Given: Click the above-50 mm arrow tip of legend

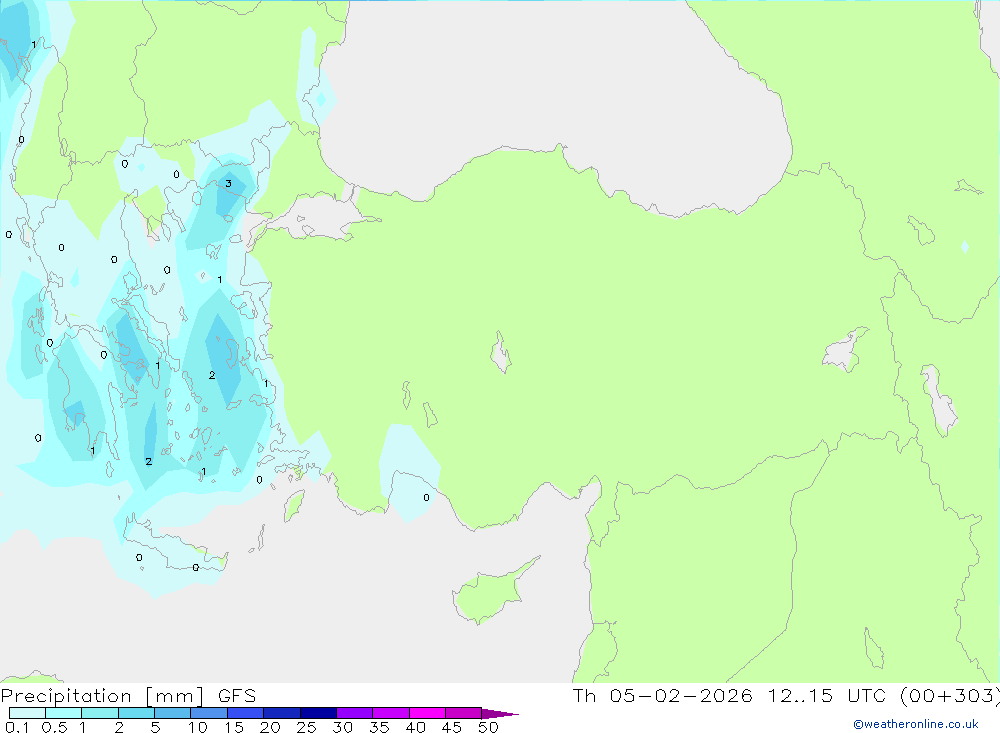Looking at the screenshot, I should click(x=500, y=714).
